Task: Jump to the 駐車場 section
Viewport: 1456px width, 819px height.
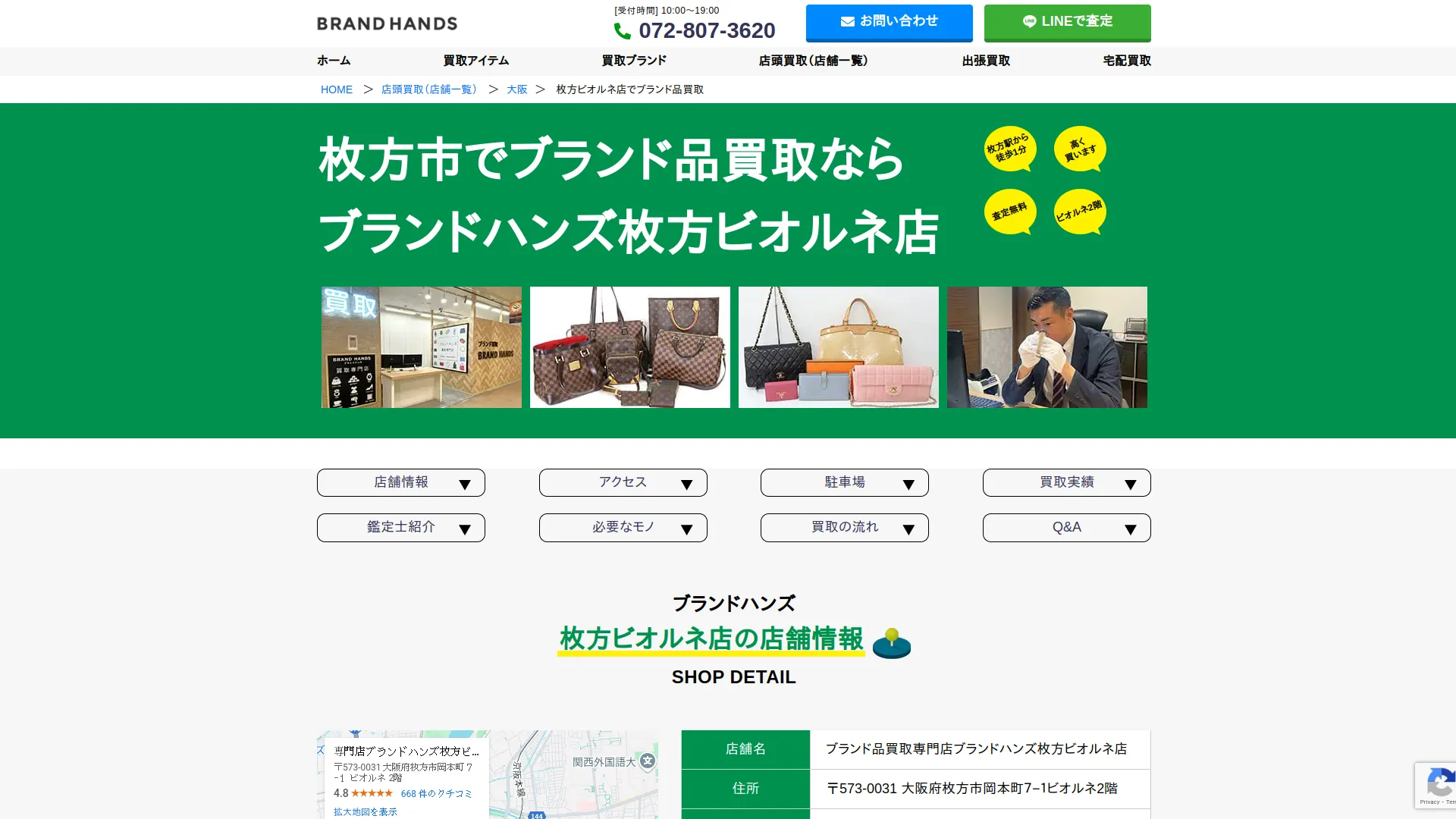Action: tap(845, 482)
